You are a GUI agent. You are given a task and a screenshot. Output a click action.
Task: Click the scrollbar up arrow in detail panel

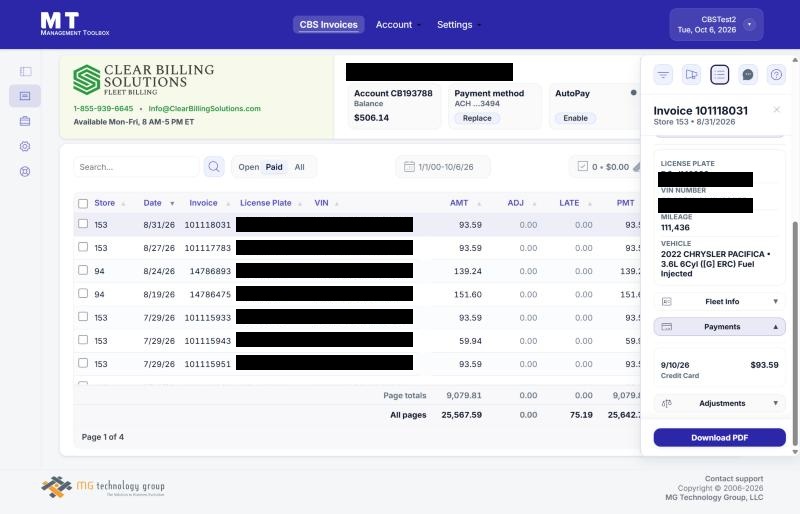click(795, 60)
